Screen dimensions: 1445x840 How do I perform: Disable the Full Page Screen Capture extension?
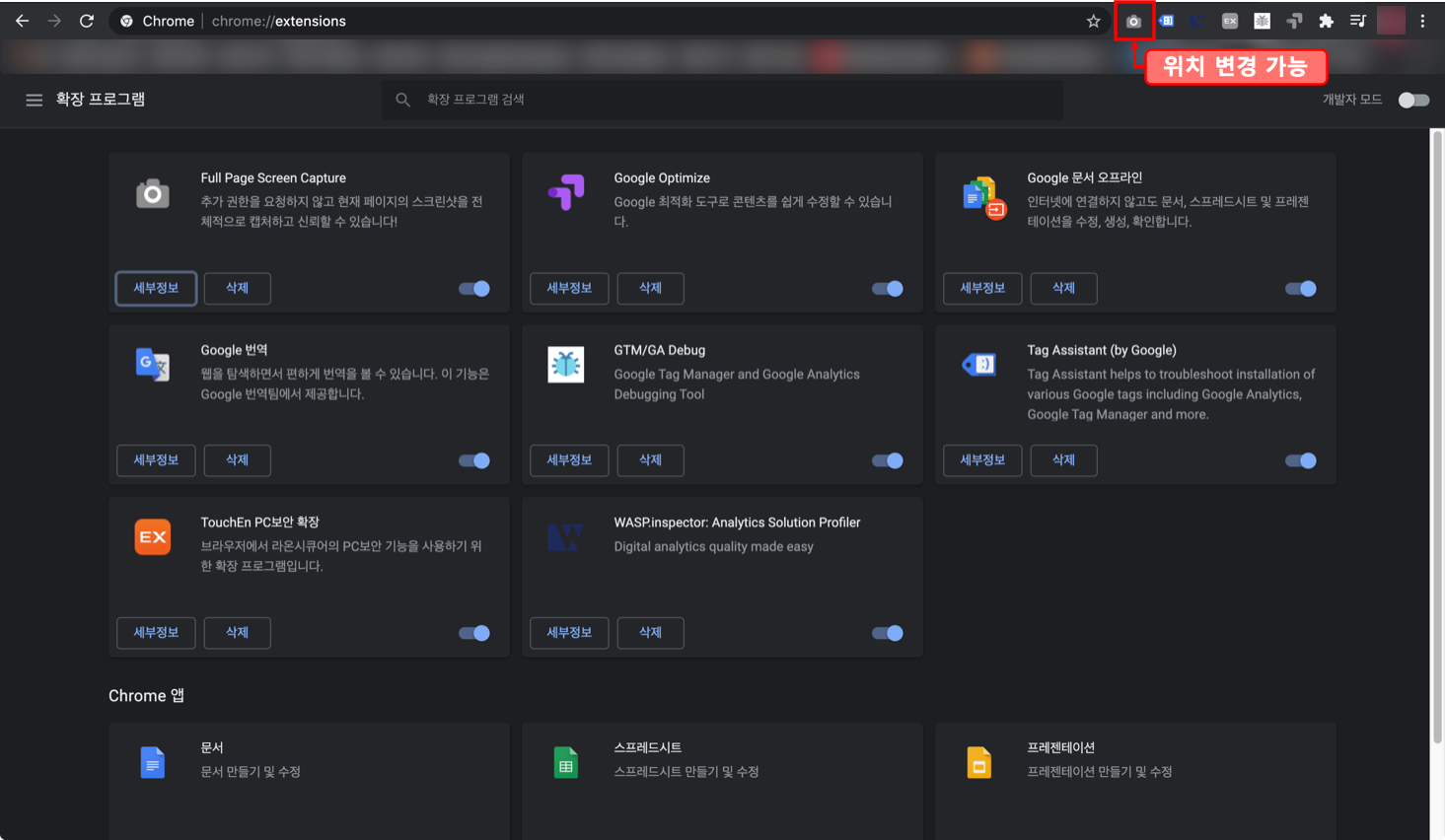click(x=474, y=289)
